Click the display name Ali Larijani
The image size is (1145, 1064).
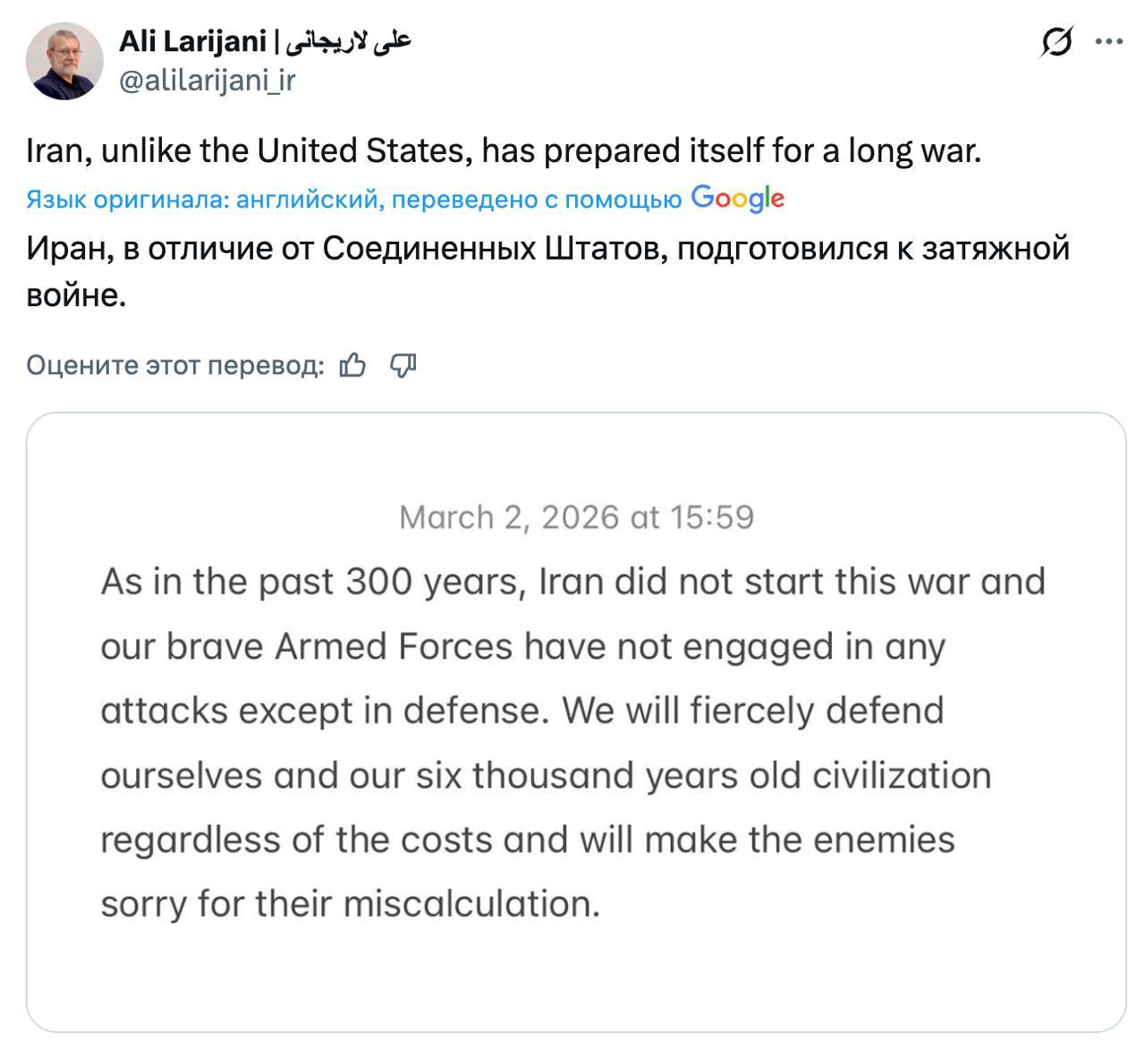pos(192,41)
